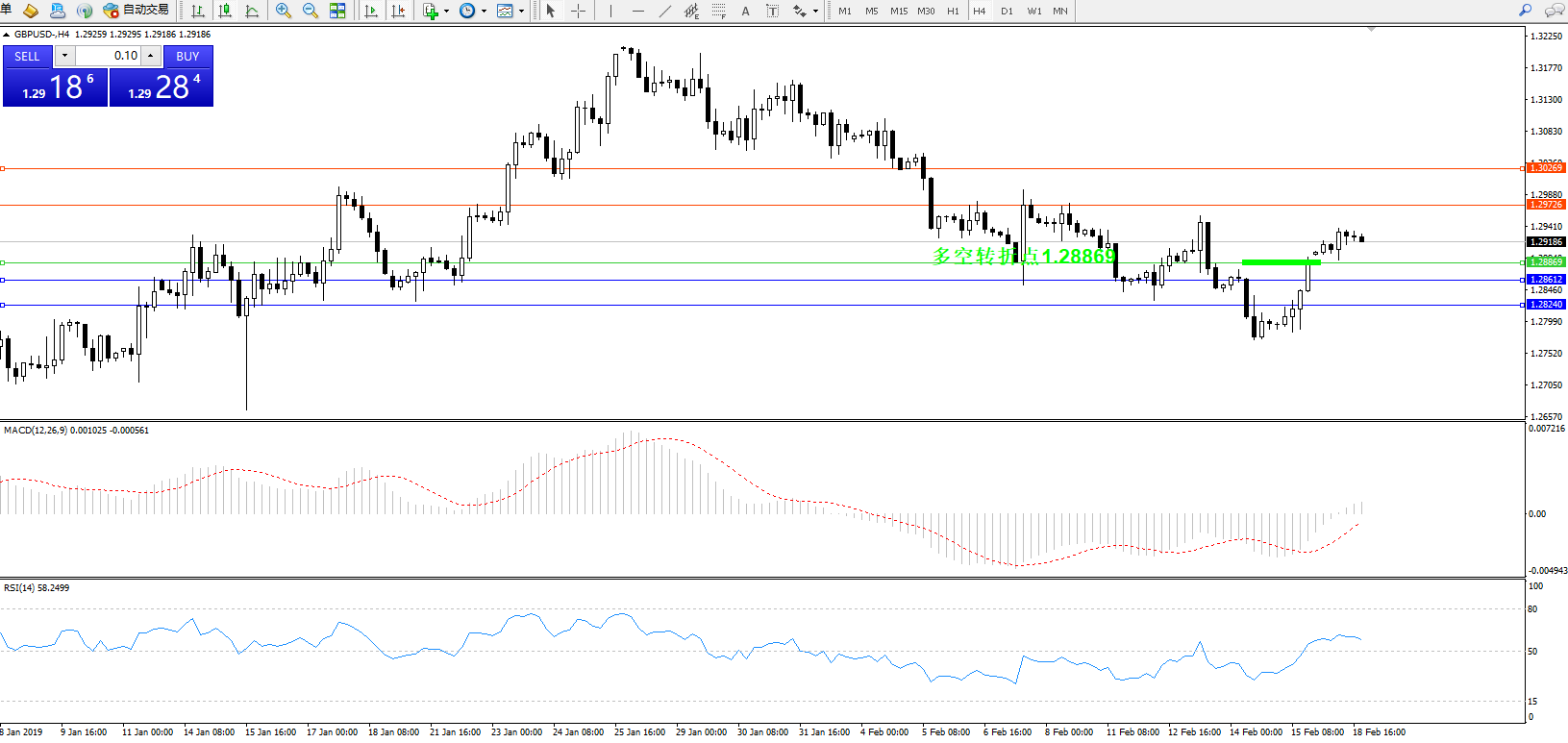
Task: Tile chart windows with the grid icon
Action: pyautogui.click(x=337, y=11)
